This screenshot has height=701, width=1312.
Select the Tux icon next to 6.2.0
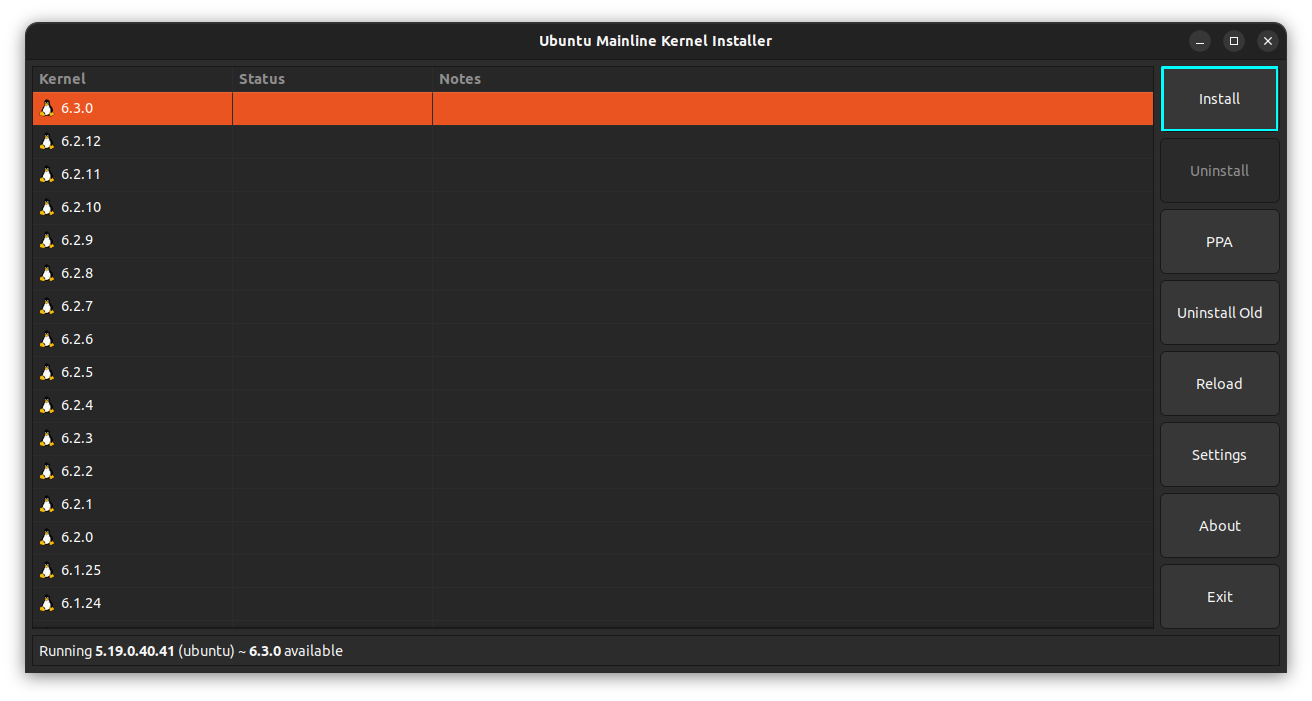pyautogui.click(x=46, y=537)
